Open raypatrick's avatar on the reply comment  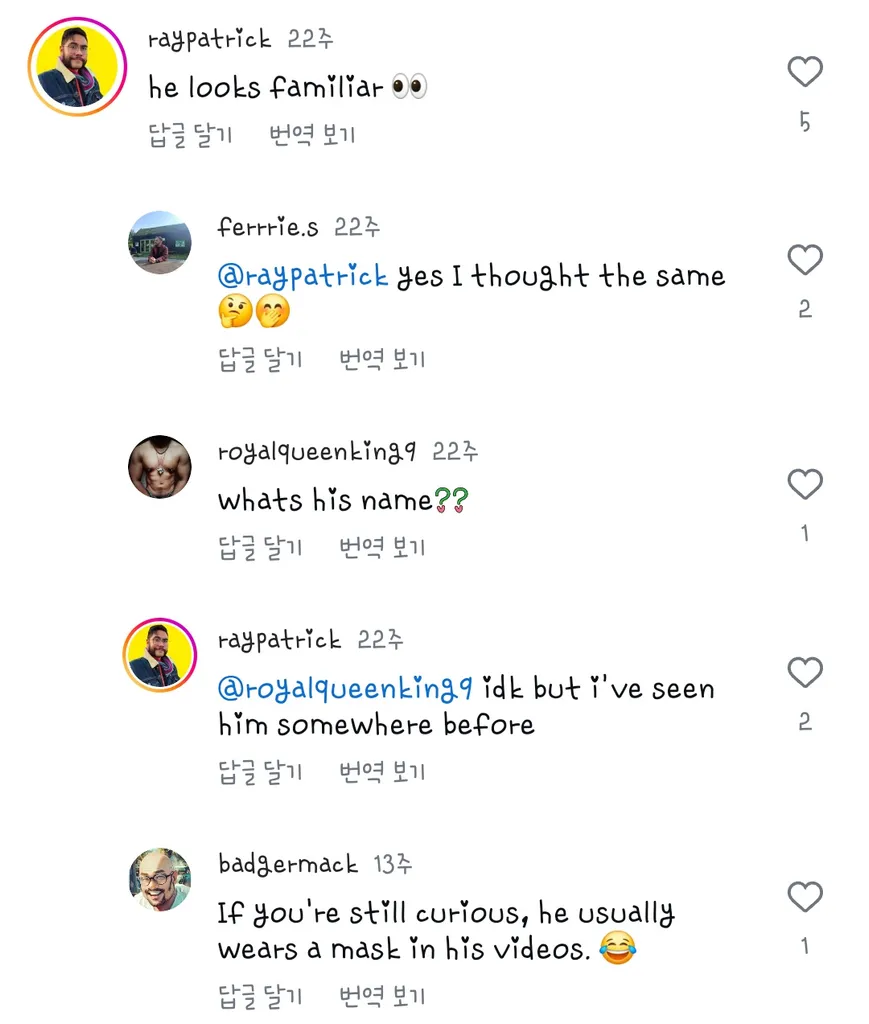[160, 654]
